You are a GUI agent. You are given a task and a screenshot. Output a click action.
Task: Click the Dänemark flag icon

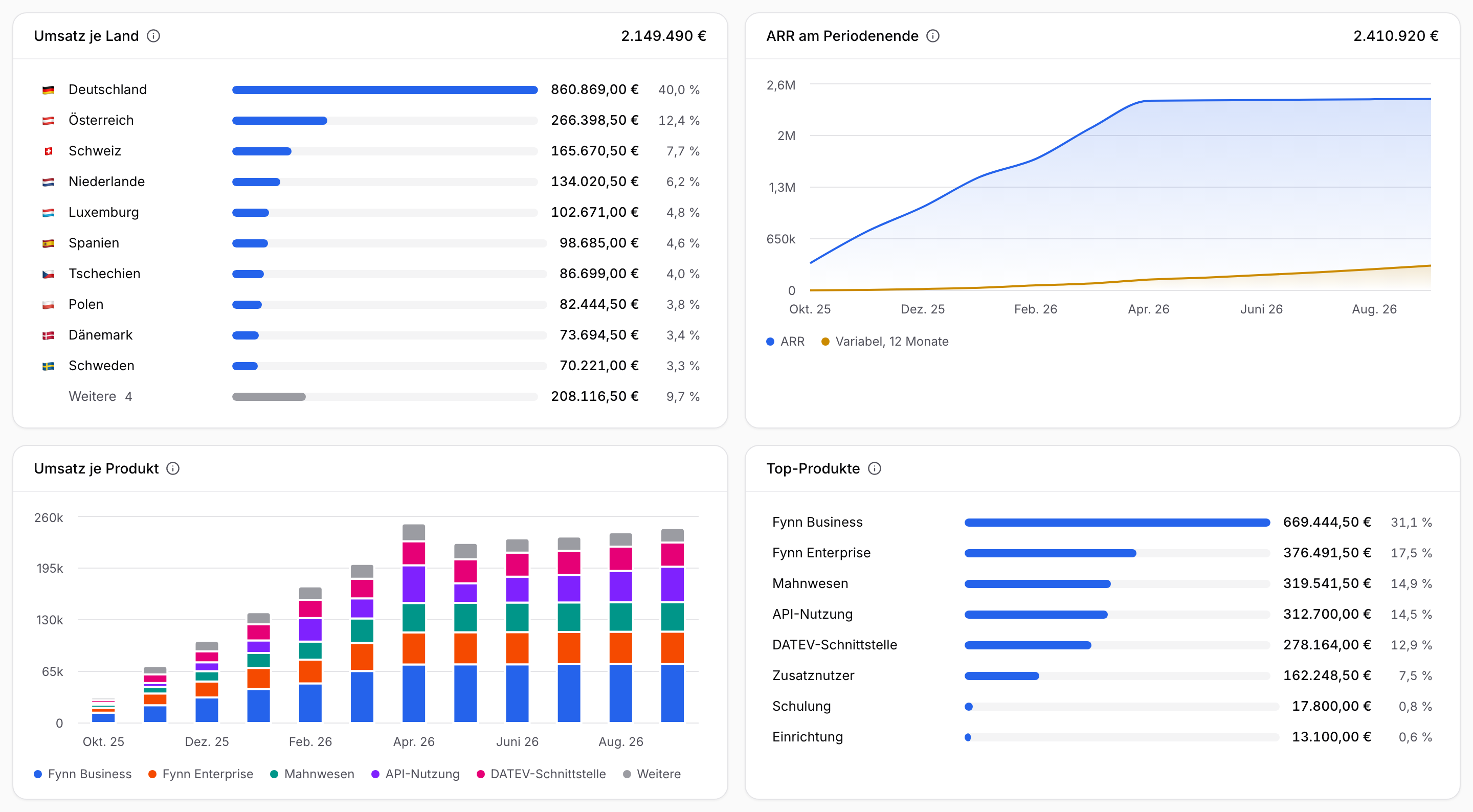pyautogui.click(x=49, y=335)
